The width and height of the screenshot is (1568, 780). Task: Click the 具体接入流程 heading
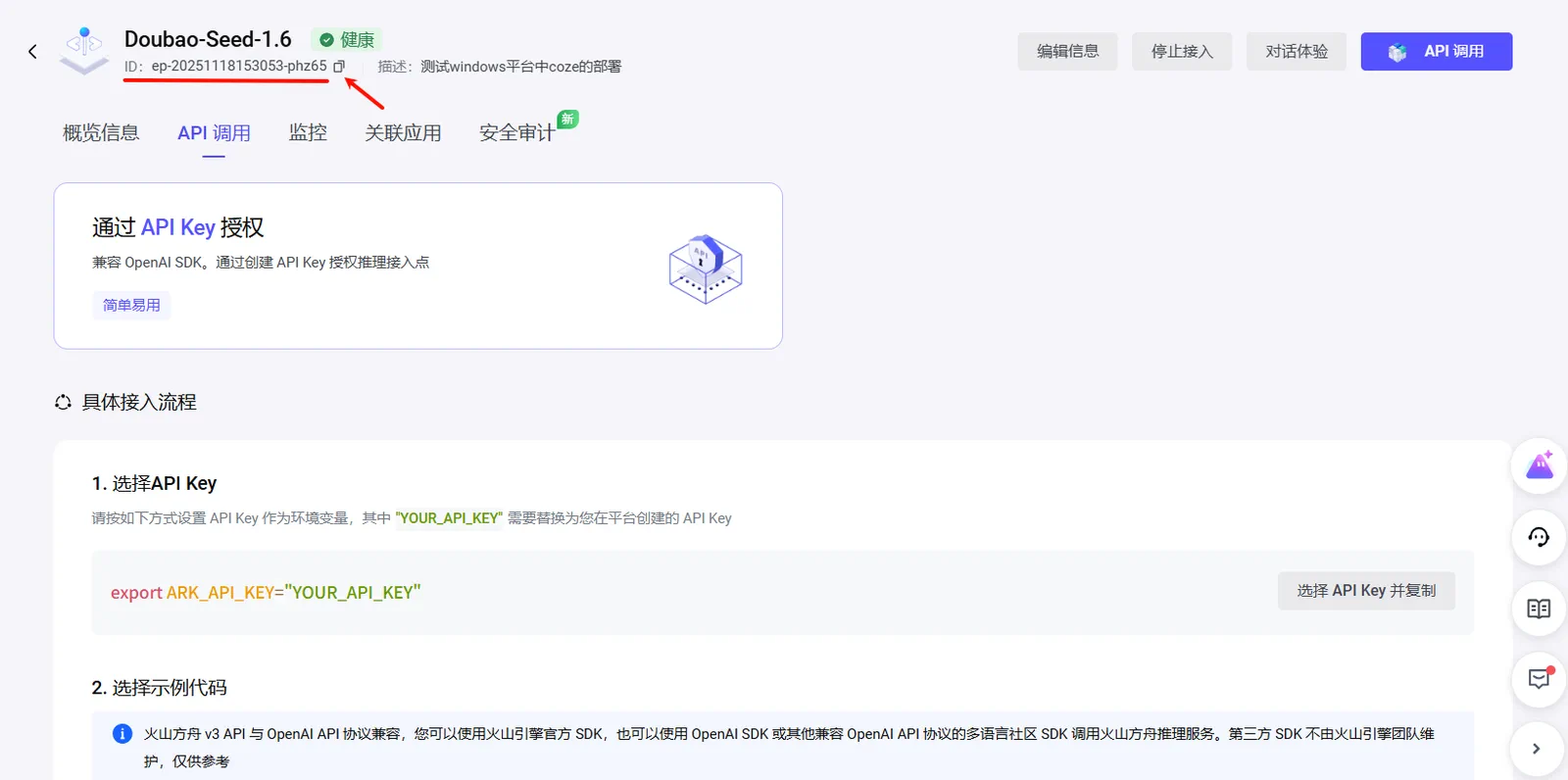pyautogui.click(x=139, y=403)
